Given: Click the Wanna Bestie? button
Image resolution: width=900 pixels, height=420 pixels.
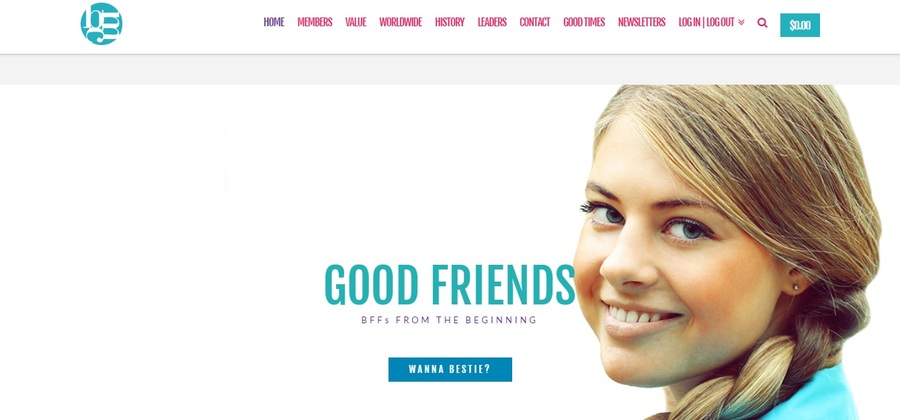Looking at the screenshot, I should (450, 370).
